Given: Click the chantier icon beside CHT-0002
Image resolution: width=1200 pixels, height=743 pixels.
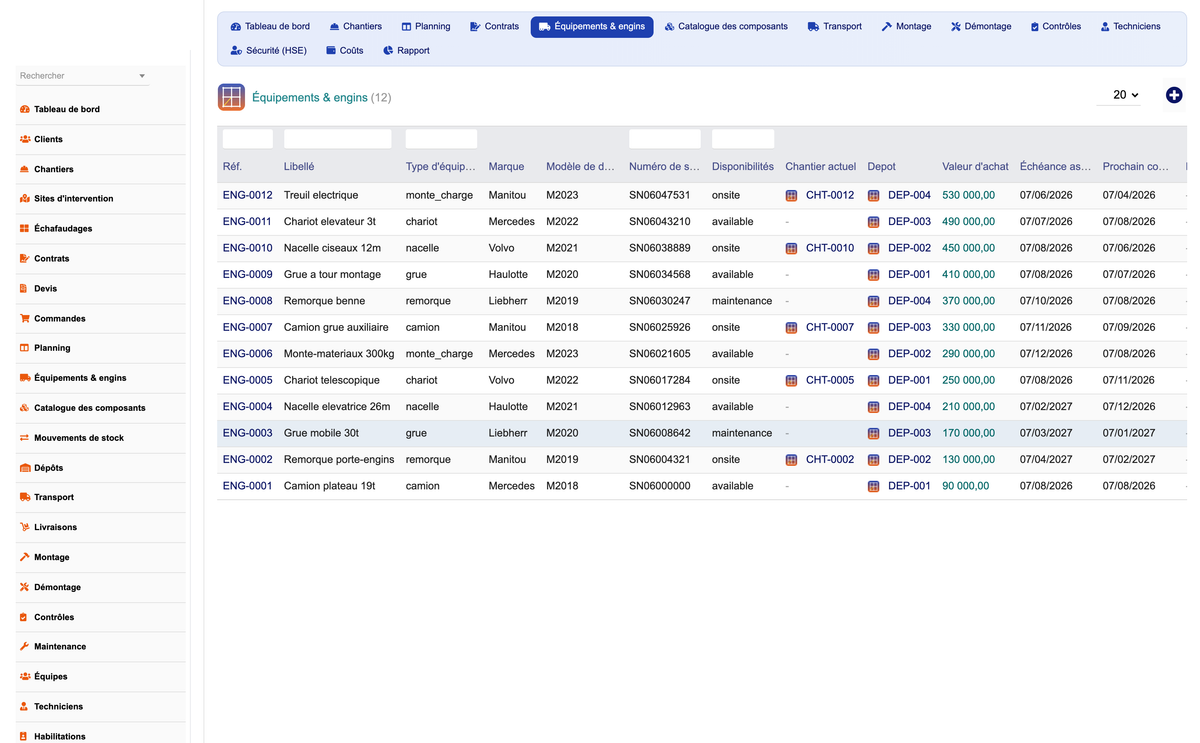Looking at the screenshot, I should coord(791,460).
